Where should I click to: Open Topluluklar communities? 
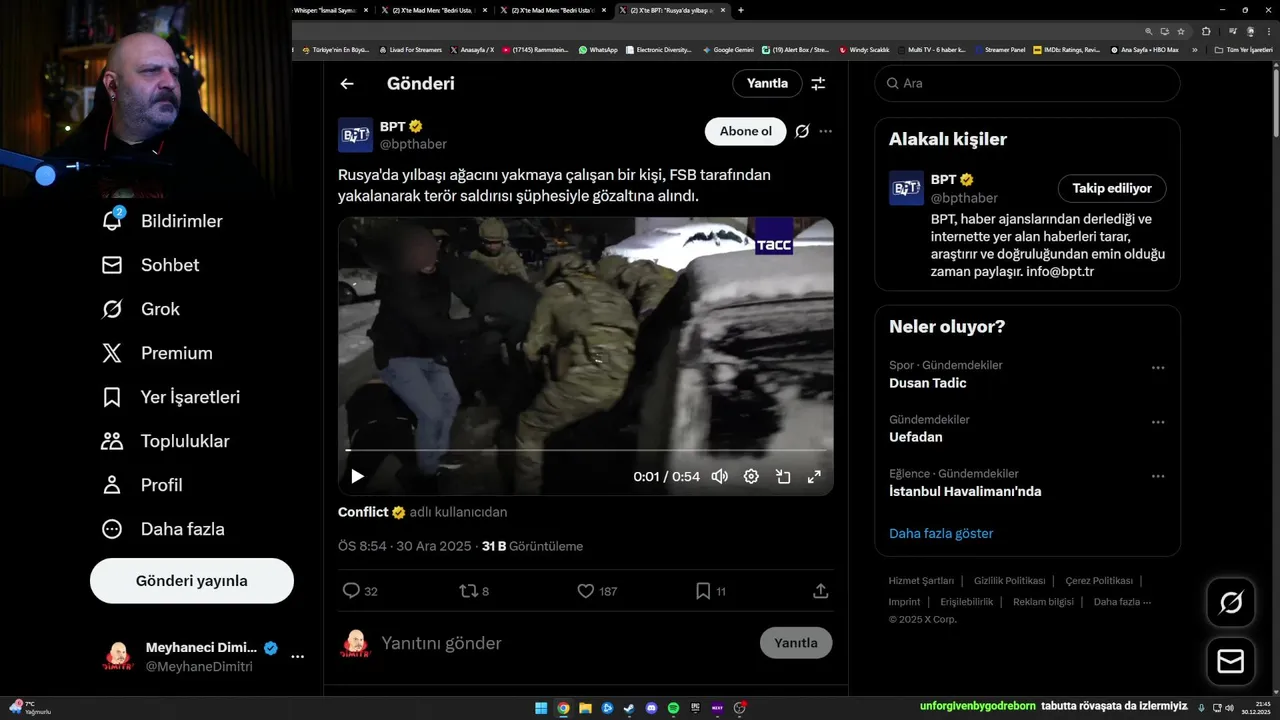tap(165, 441)
